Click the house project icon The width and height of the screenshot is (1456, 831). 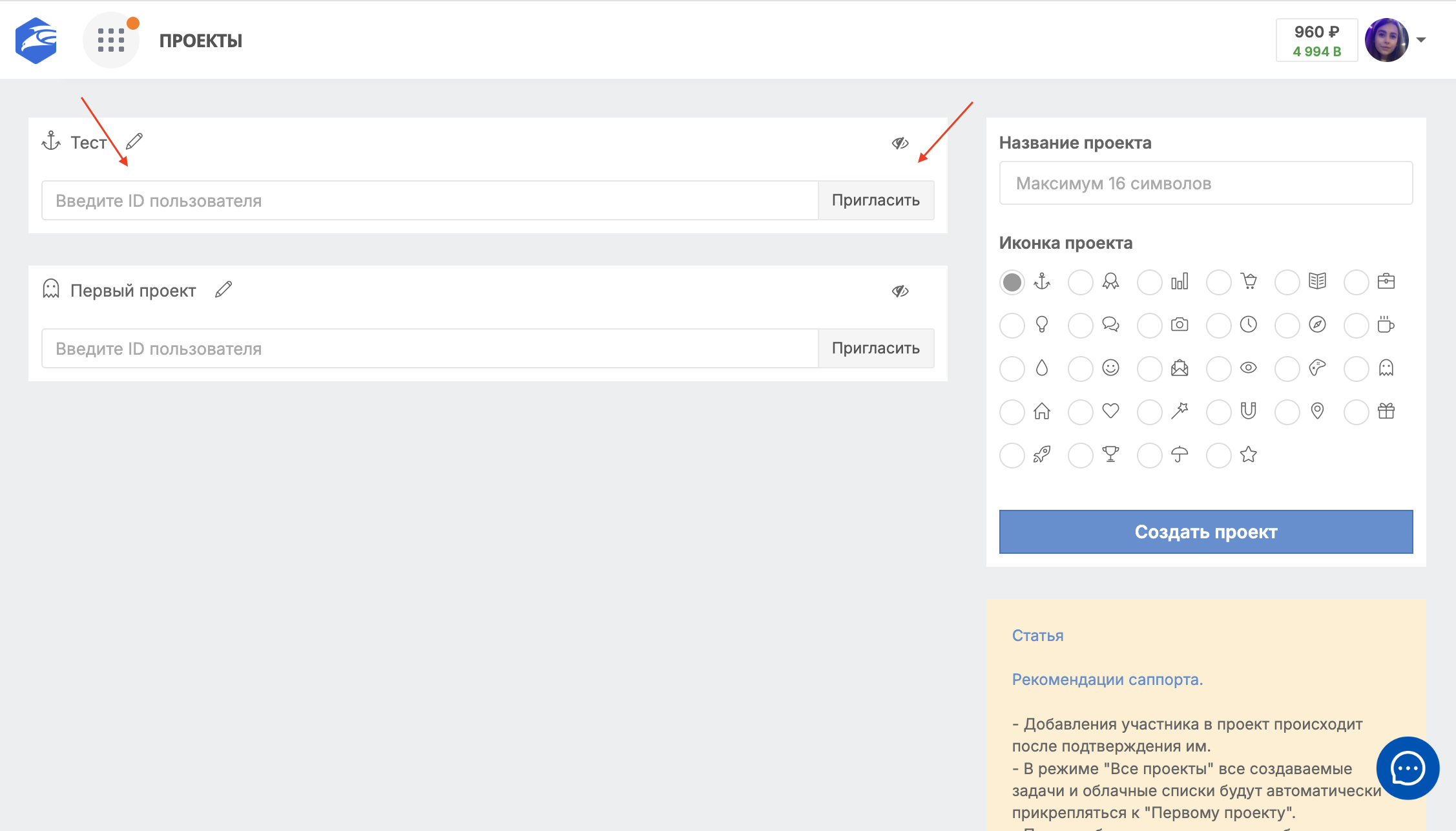(1042, 411)
